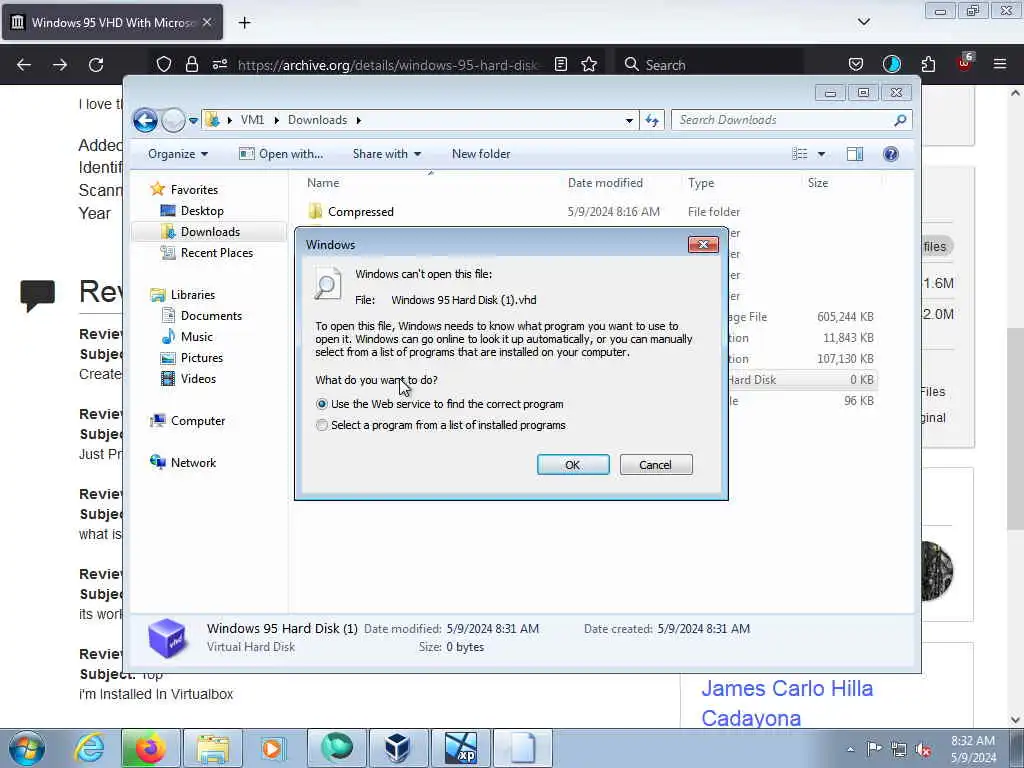Toggle Firefox reader view icon
The image size is (1024, 768).
pyautogui.click(x=560, y=64)
